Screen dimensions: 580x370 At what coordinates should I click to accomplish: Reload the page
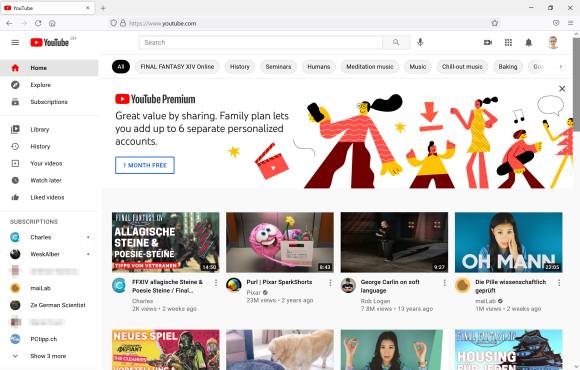point(38,23)
